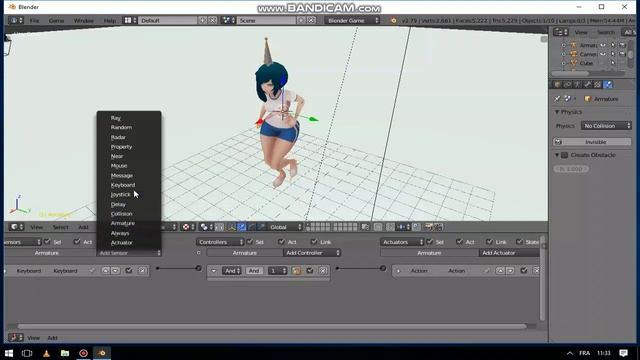Screen dimensions: 640x360
Task: Toggle the Keyboard sensor active checkbox
Action: click(129, 270)
